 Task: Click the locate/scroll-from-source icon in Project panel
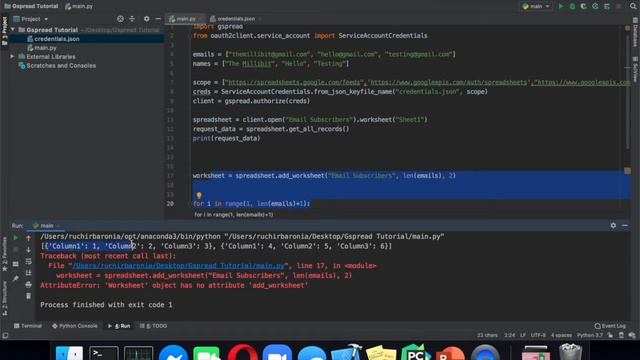120,19
